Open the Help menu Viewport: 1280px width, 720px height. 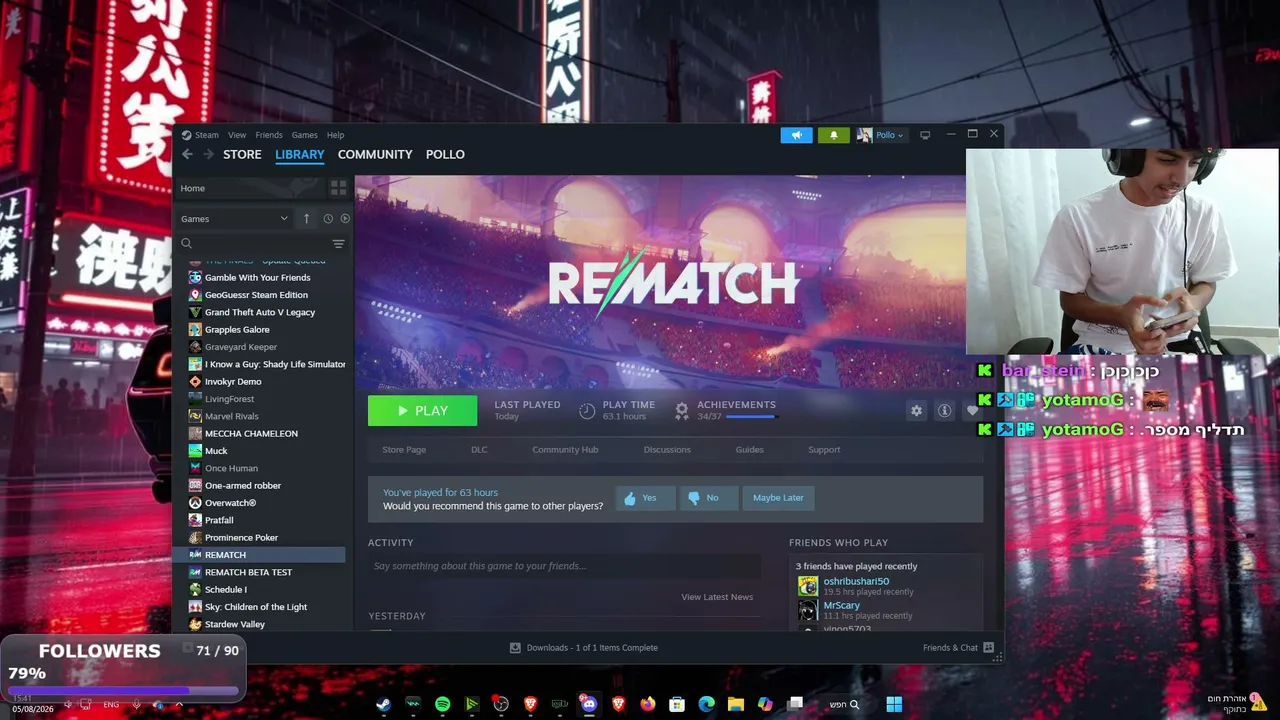336,135
